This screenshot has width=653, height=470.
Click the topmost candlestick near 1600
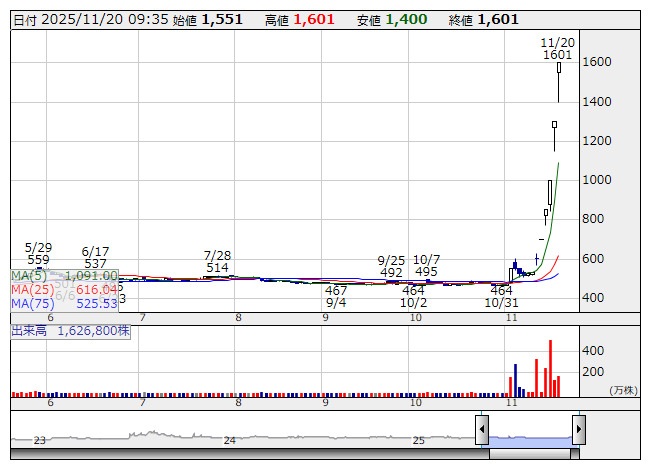[x=558, y=69]
